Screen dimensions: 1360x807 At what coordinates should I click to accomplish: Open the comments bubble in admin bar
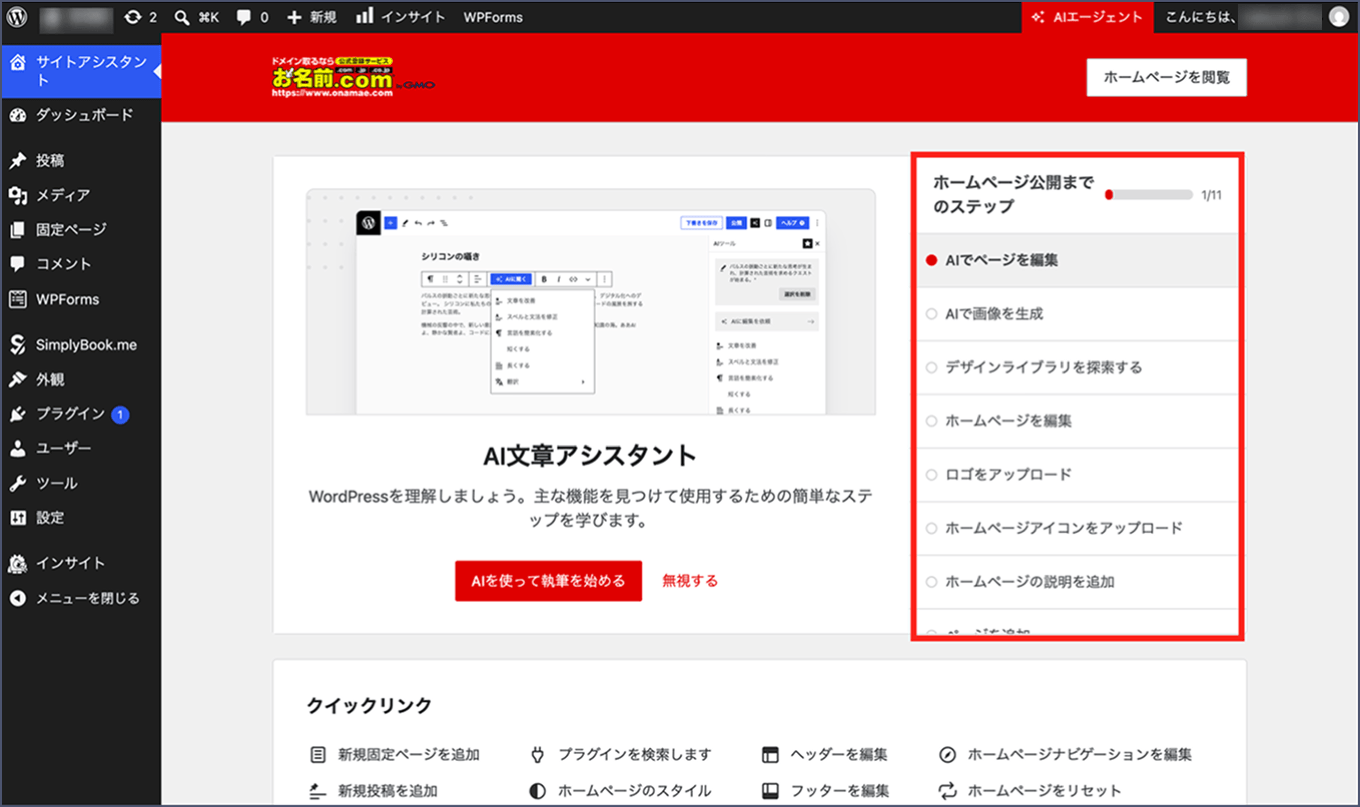point(244,17)
